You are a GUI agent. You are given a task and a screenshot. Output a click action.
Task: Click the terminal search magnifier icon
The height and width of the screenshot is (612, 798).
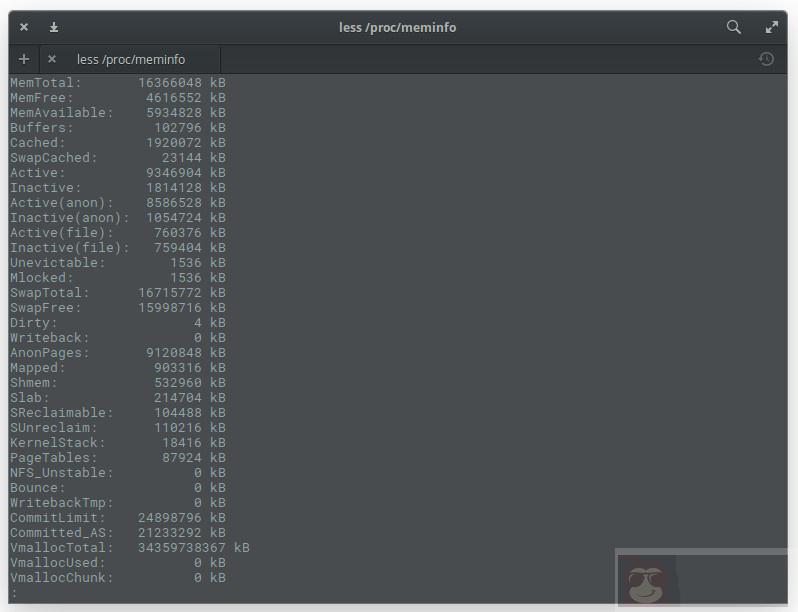coord(733,27)
